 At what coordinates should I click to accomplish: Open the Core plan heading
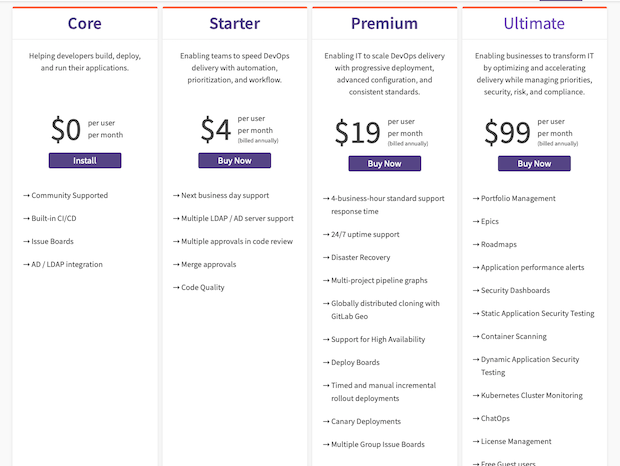(x=85, y=23)
